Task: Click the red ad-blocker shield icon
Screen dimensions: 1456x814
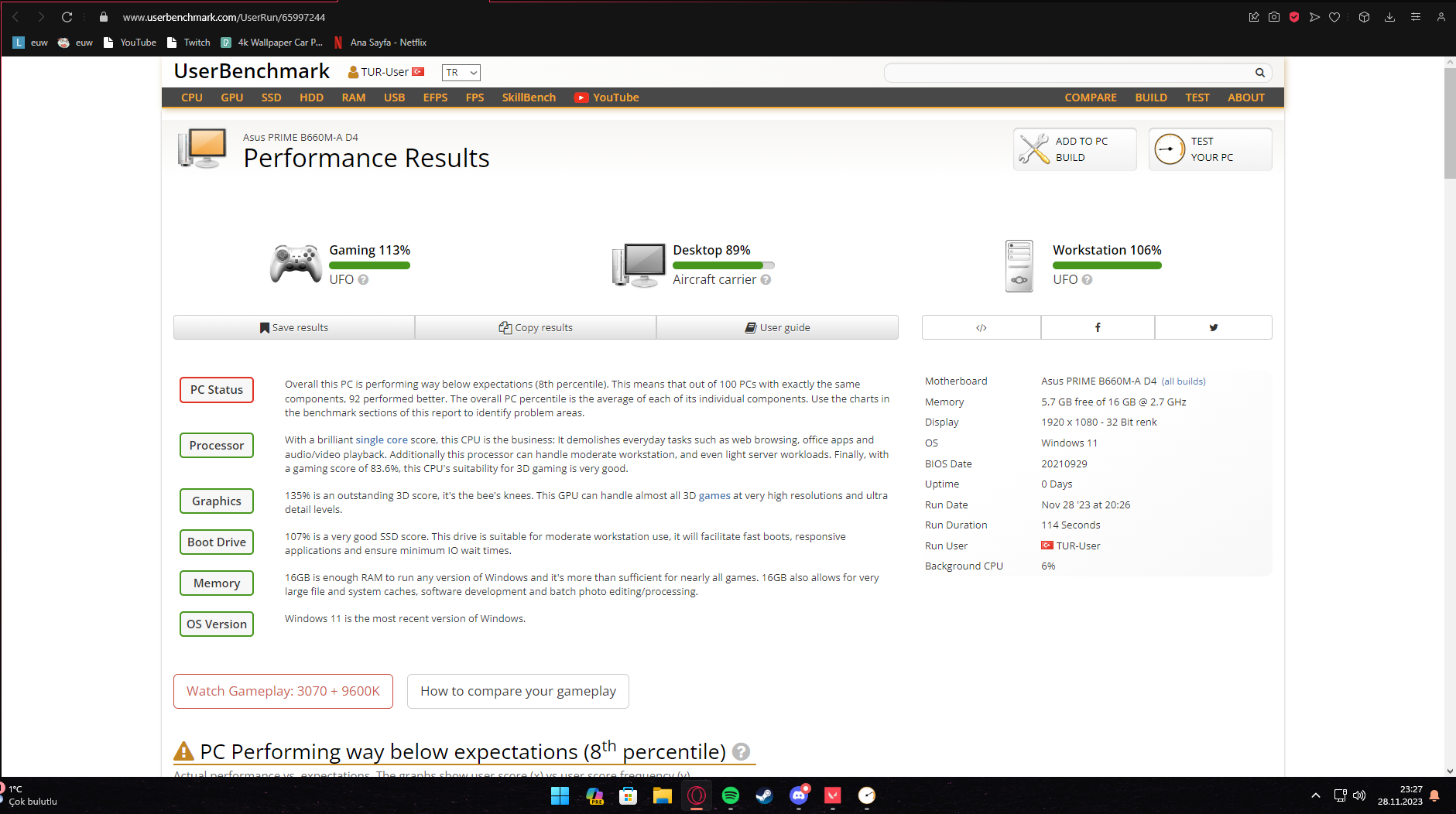Action: [x=1294, y=17]
